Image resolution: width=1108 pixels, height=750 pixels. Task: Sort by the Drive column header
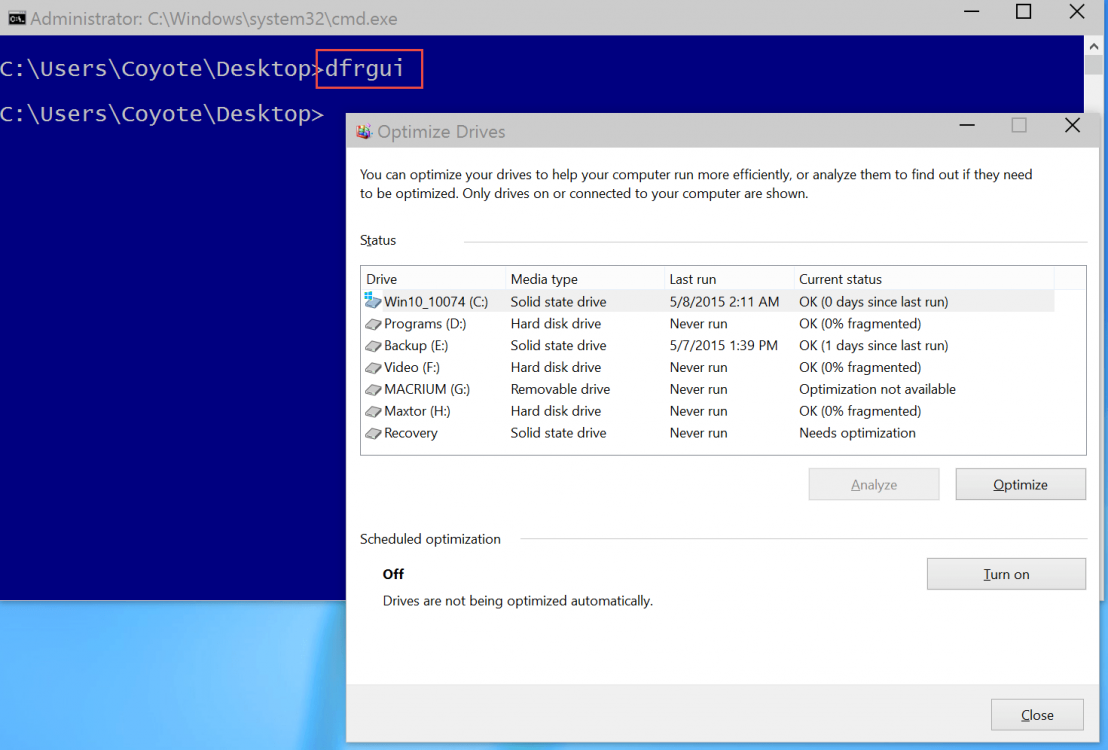coord(382,279)
